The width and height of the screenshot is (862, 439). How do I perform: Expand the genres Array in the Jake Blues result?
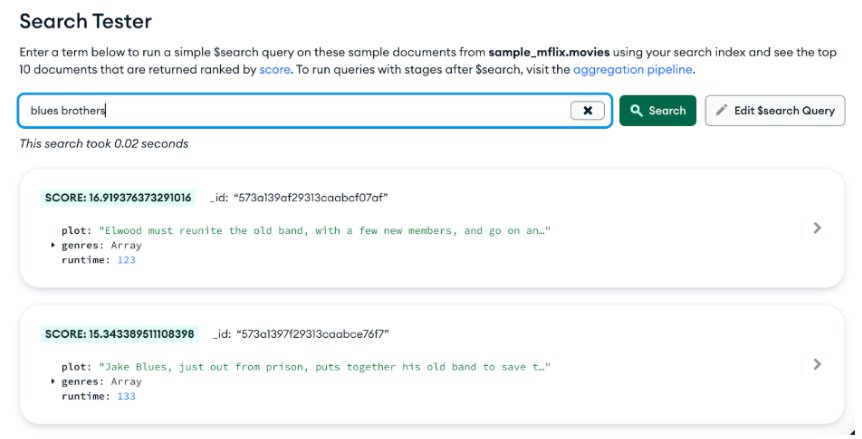click(53, 381)
